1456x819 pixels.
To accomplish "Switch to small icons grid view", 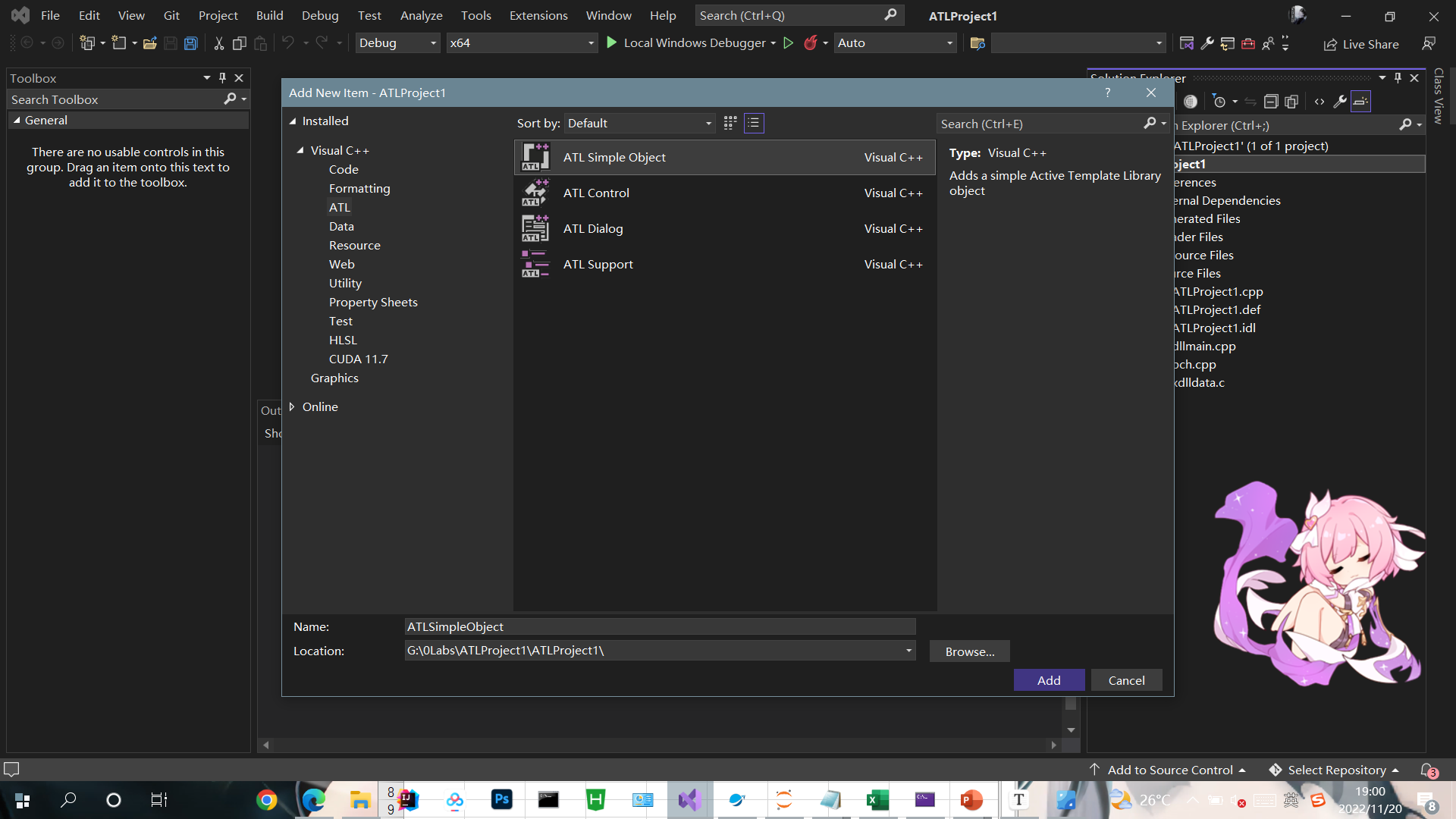I will tap(730, 123).
